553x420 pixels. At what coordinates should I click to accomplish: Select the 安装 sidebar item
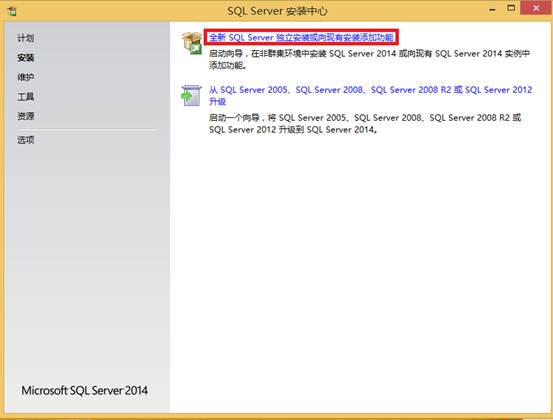(26, 57)
